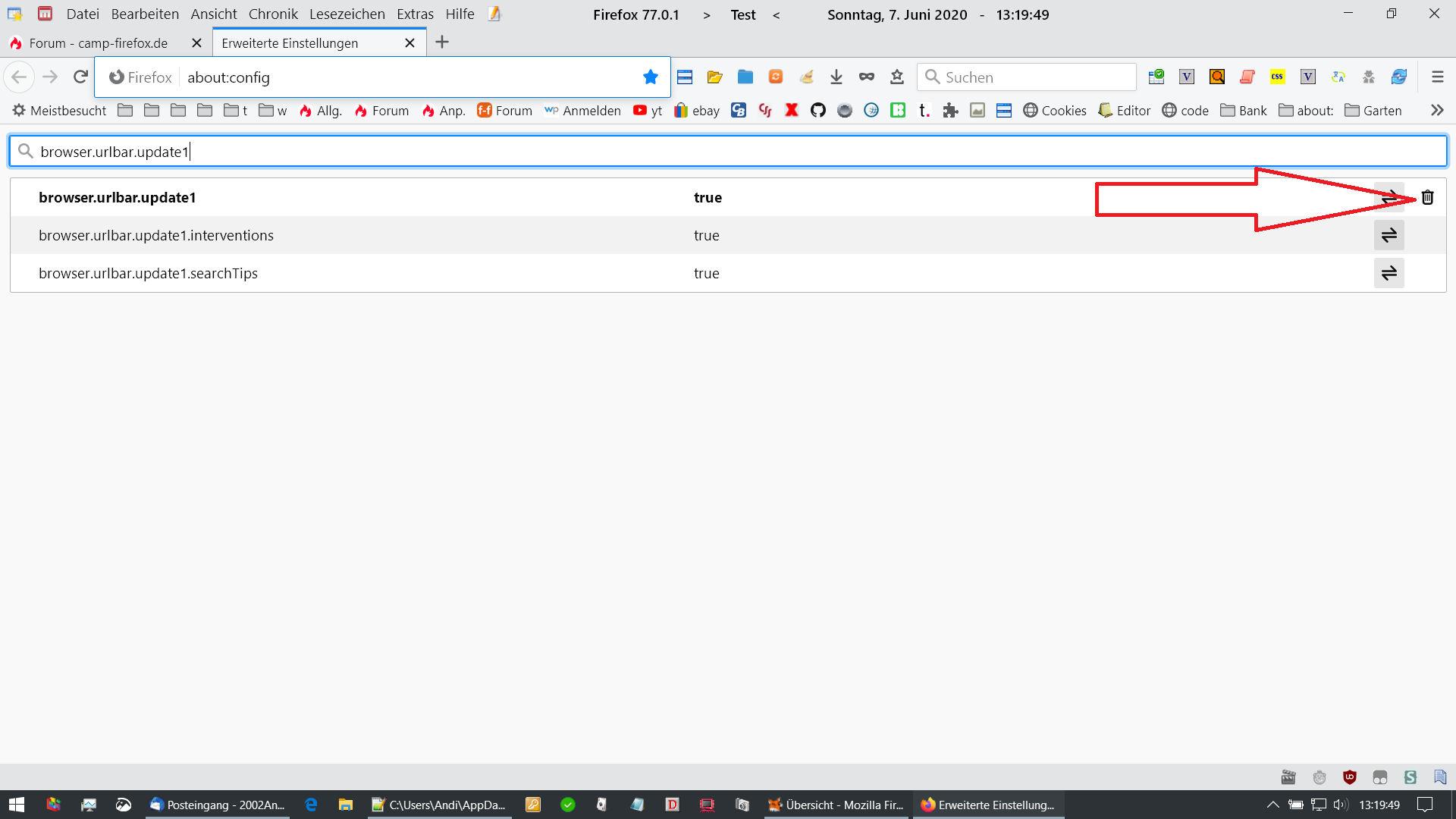The height and width of the screenshot is (819, 1456).
Task: Toggle browser.urlbar.update1.searchTips value
Action: coord(1389,273)
